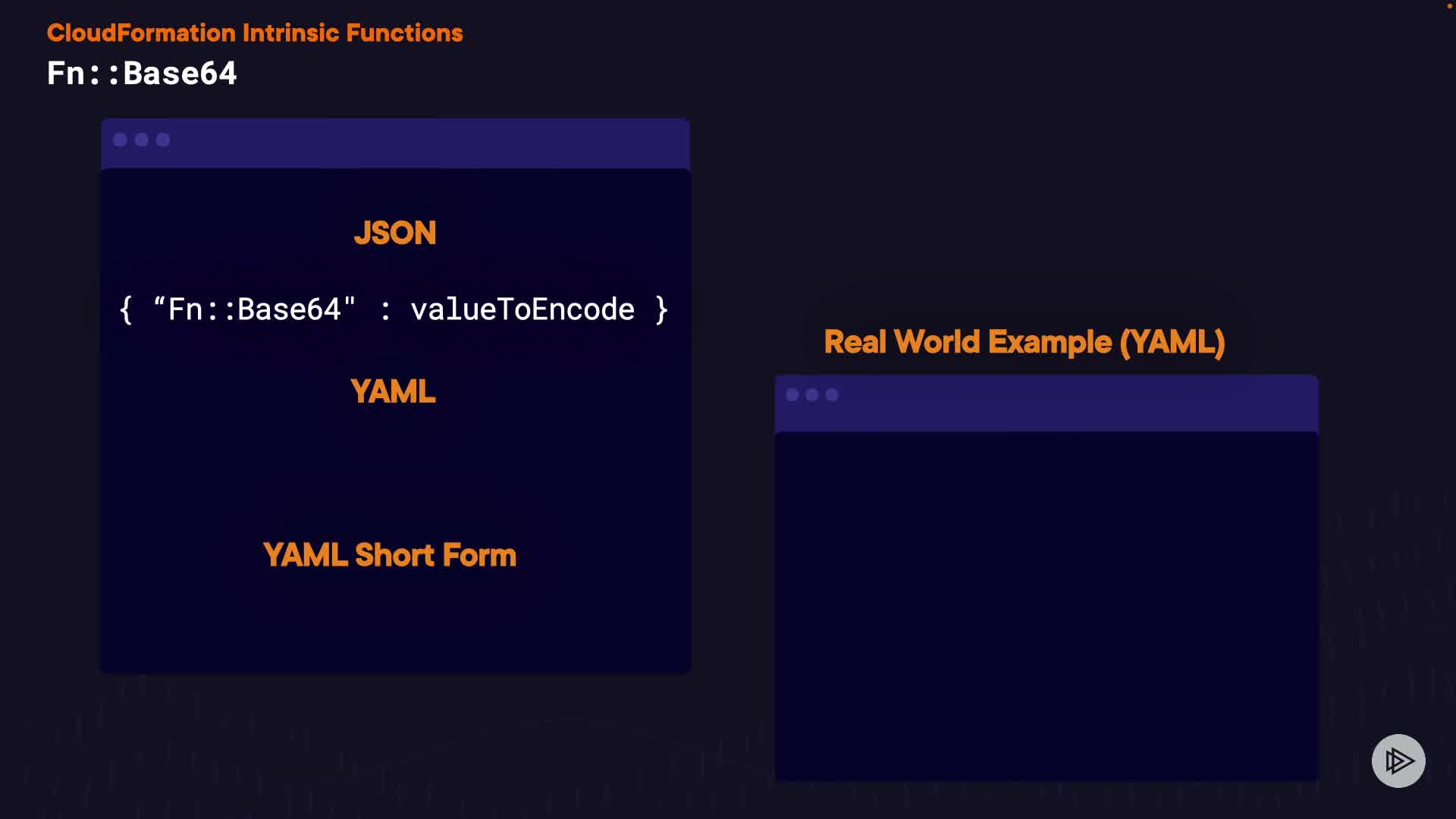Click middle dot in left window title bar
This screenshot has width=1456, height=819.
(142, 140)
